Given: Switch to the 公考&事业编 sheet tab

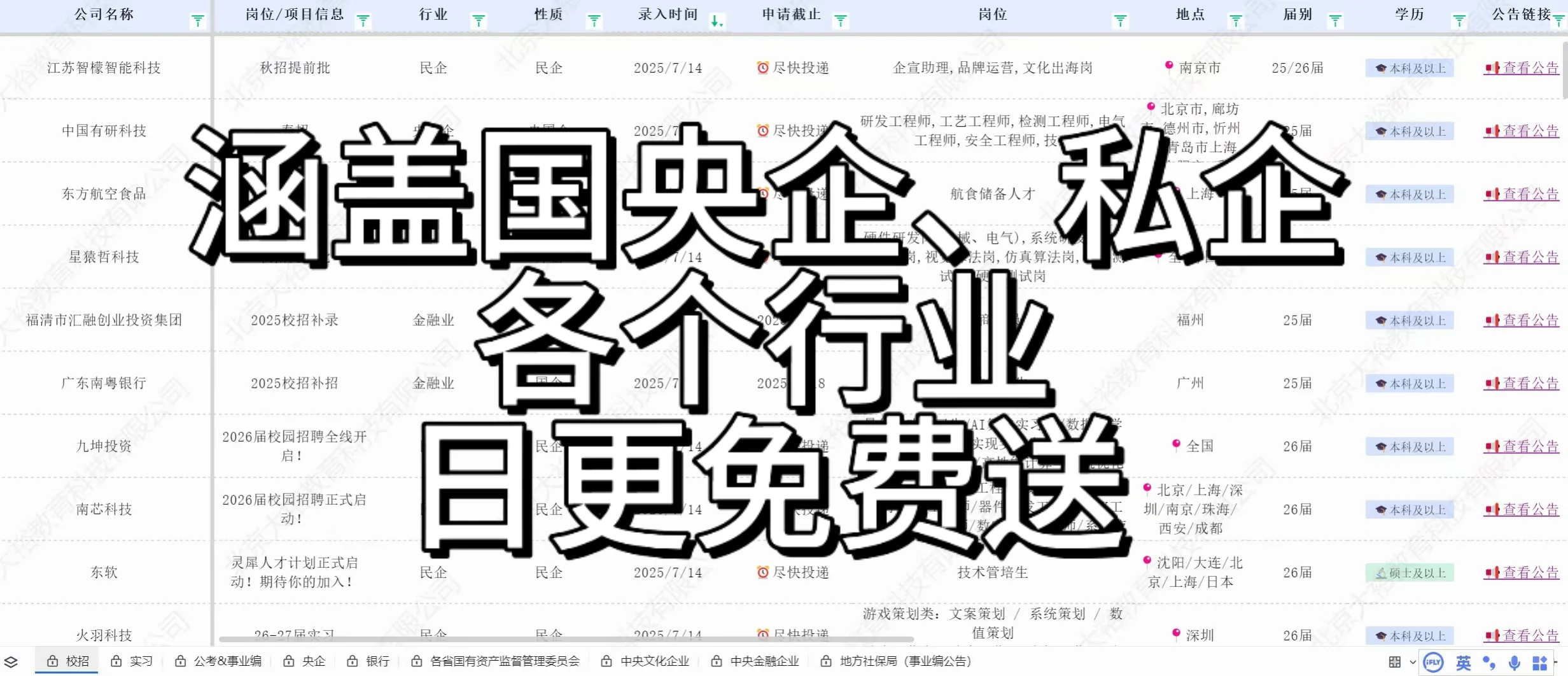Looking at the screenshot, I should (218, 661).
